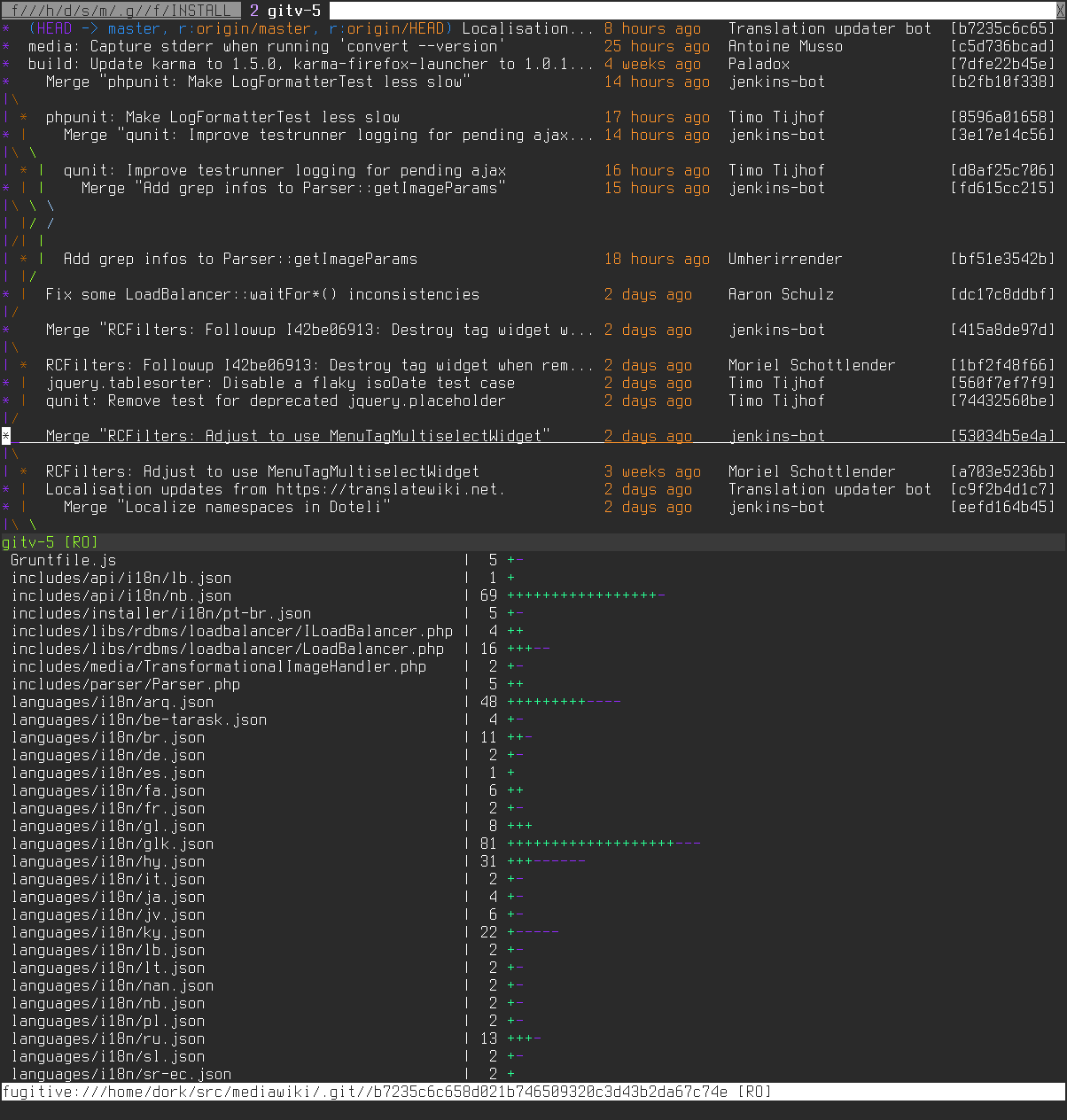
Task: Click the fugitive:// path status line
Action: (x=533, y=1092)
